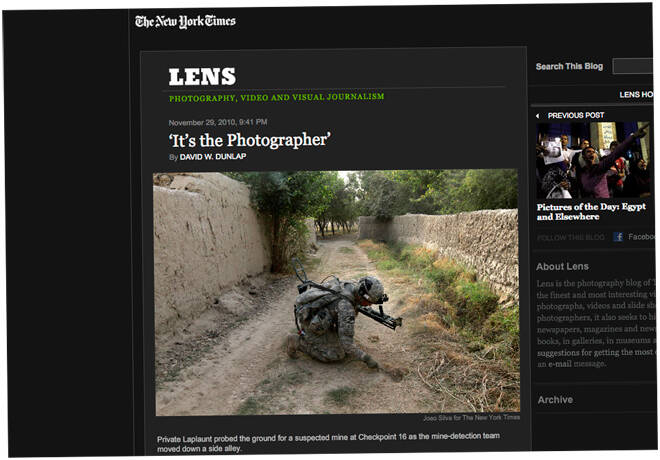Click the About Lens heading
Screen dimensions: 660x460
(562, 266)
